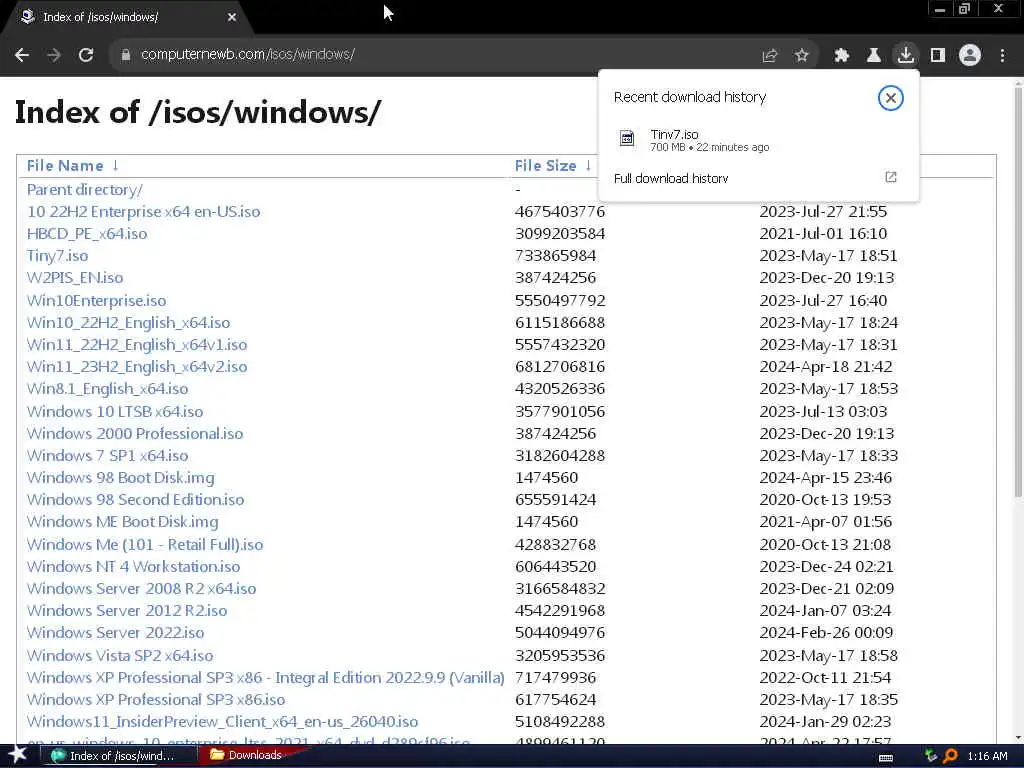Download 10 22H2 Enterprise x64 en-US.iso

point(143,212)
